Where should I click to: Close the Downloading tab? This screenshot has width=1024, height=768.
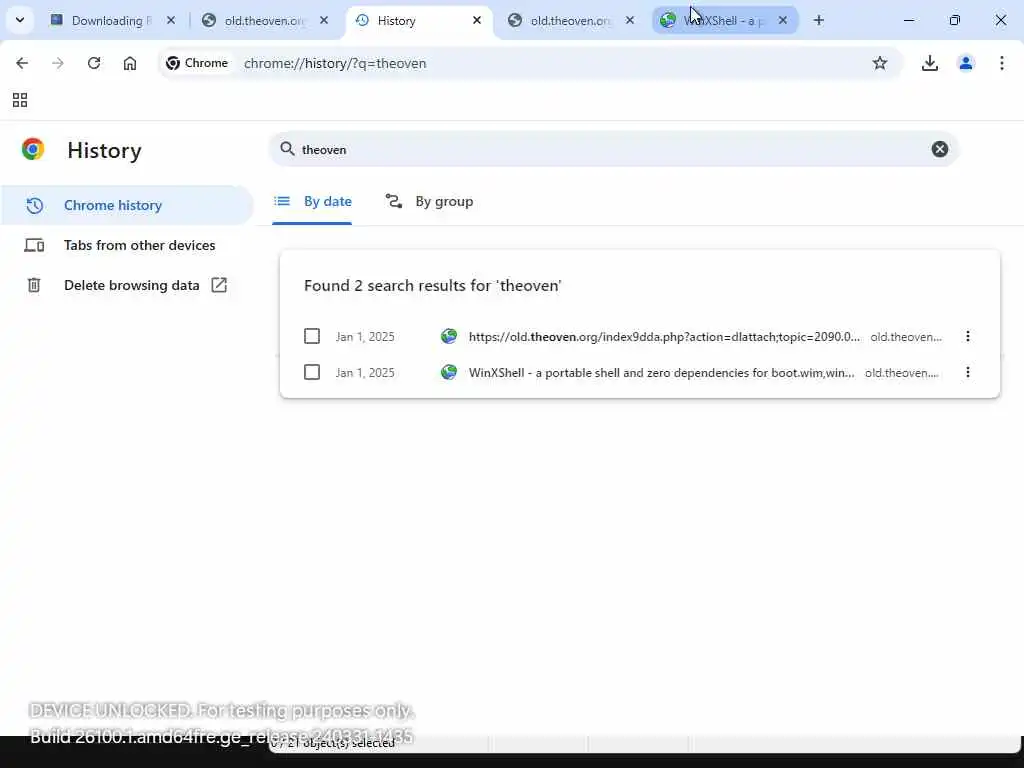(x=170, y=20)
